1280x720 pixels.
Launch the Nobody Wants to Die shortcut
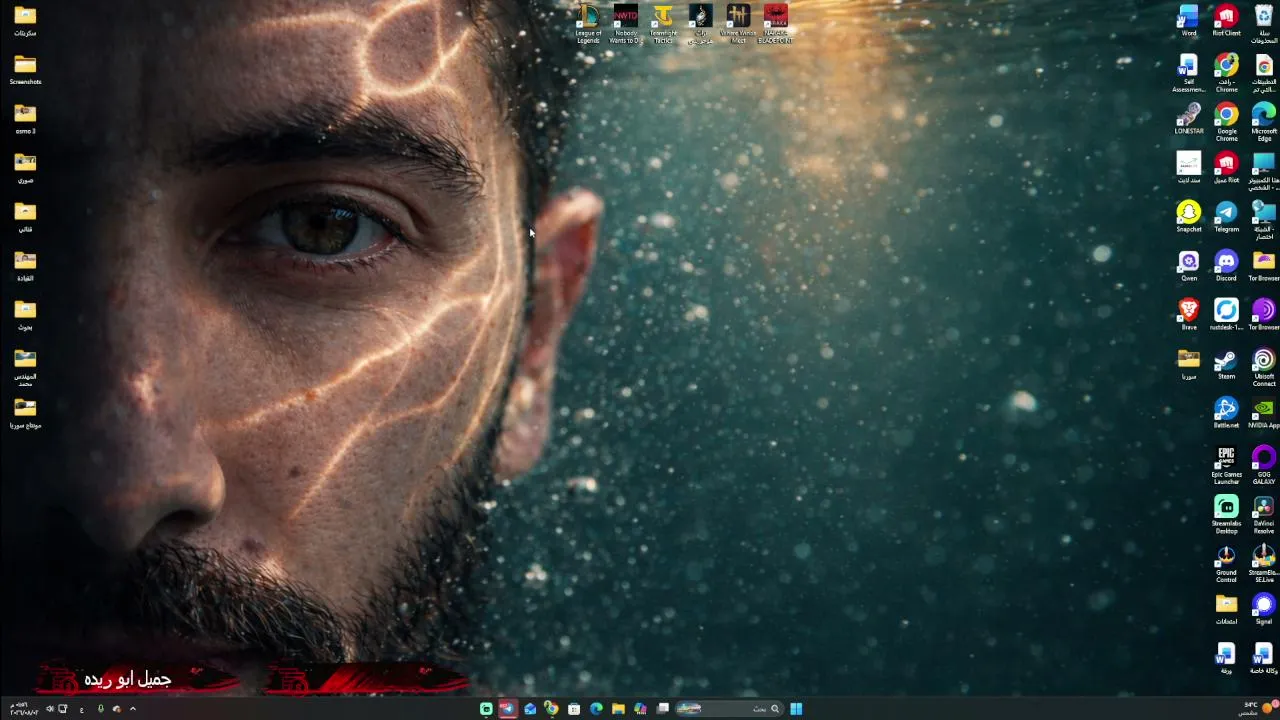[626, 24]
